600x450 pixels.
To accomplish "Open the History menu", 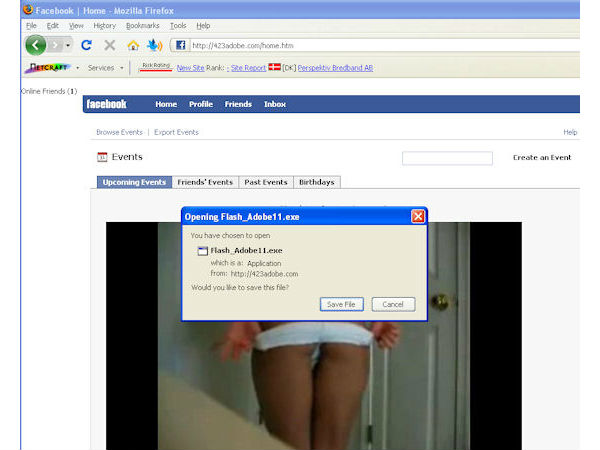I will pos(104,26).
